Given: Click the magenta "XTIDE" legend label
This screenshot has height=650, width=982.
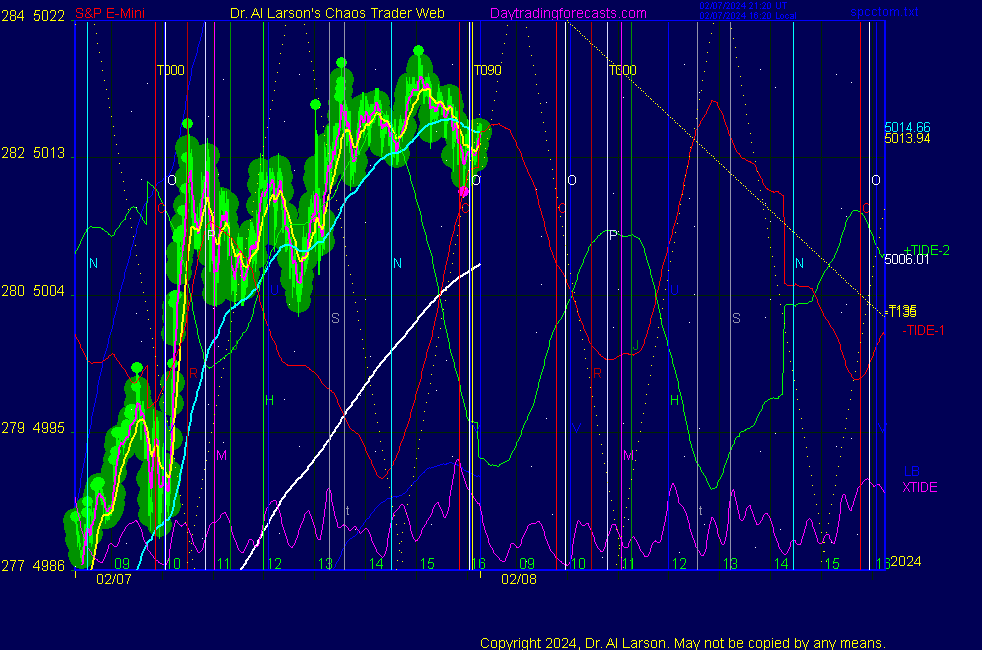Looking at the screenshot, I should point(919,487).
